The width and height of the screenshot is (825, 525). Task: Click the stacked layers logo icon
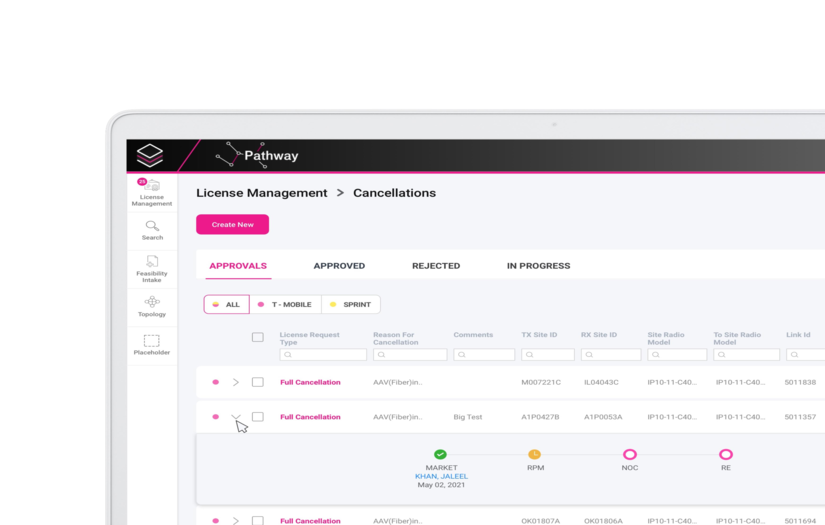pyautogui.click(x=150, y=156)
